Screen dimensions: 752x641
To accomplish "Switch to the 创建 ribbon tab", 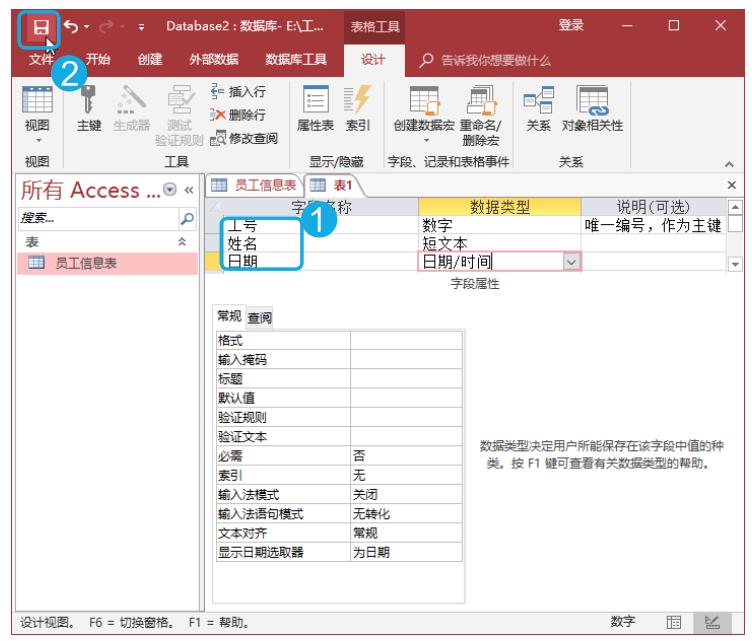I will [x=150, y=59].
